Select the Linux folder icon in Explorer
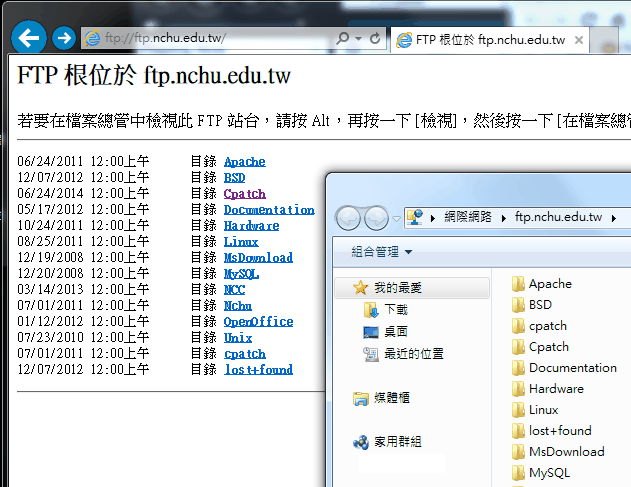The image size is (631, 487). pos(518,410)
